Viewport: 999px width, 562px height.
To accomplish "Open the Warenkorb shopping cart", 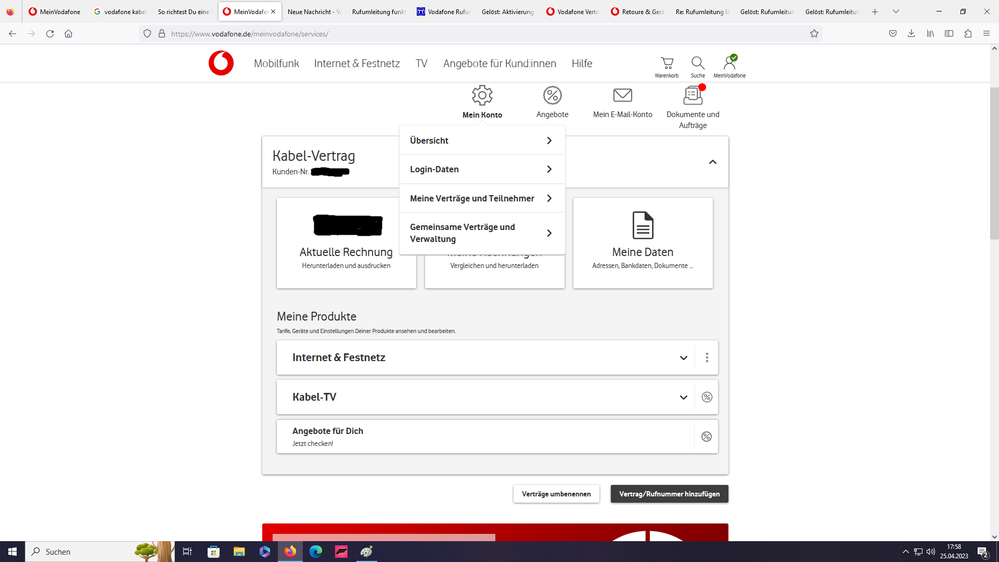I will click(666, 66).
